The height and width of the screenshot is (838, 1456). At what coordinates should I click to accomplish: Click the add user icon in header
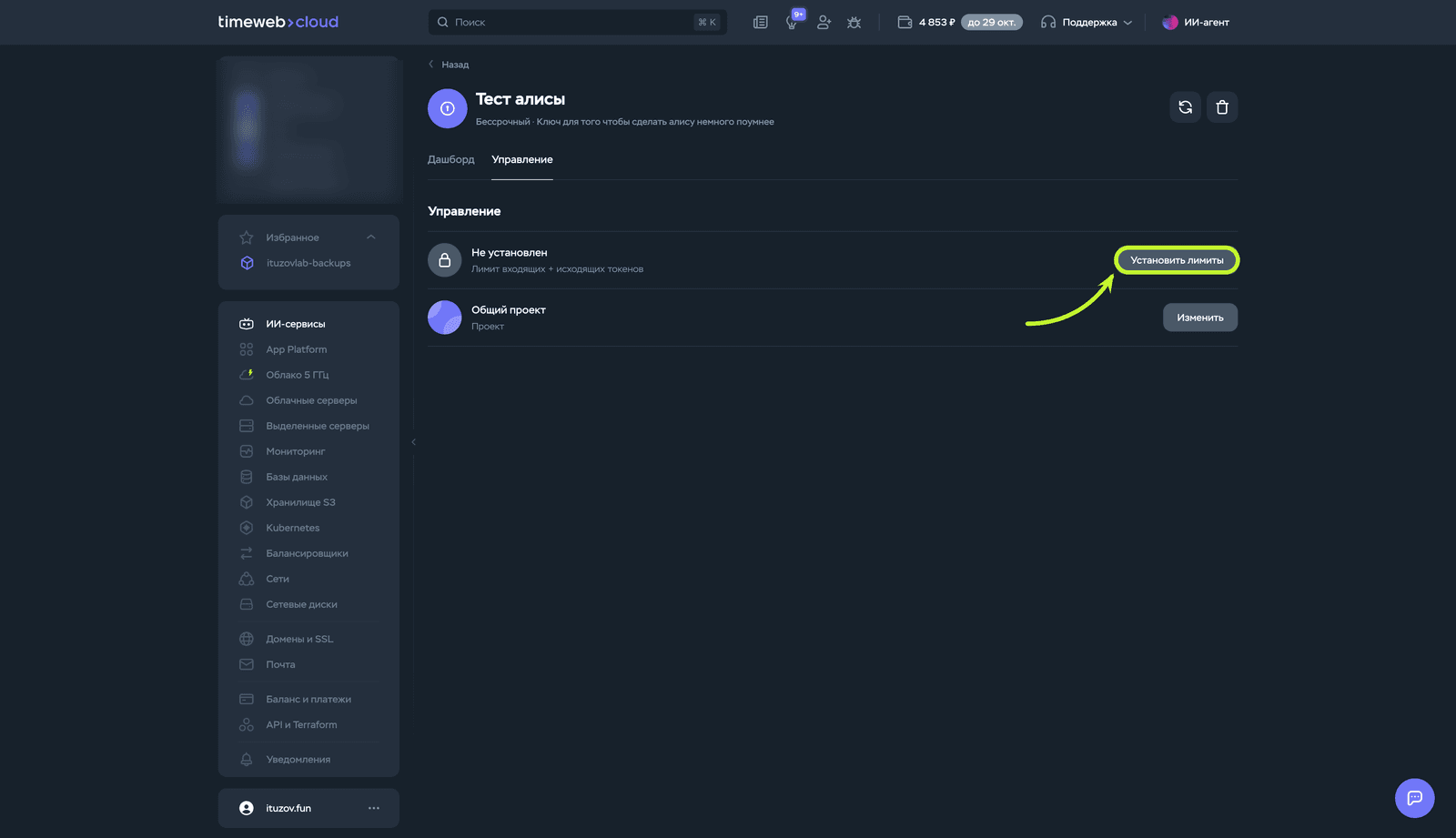pos(824,22)
